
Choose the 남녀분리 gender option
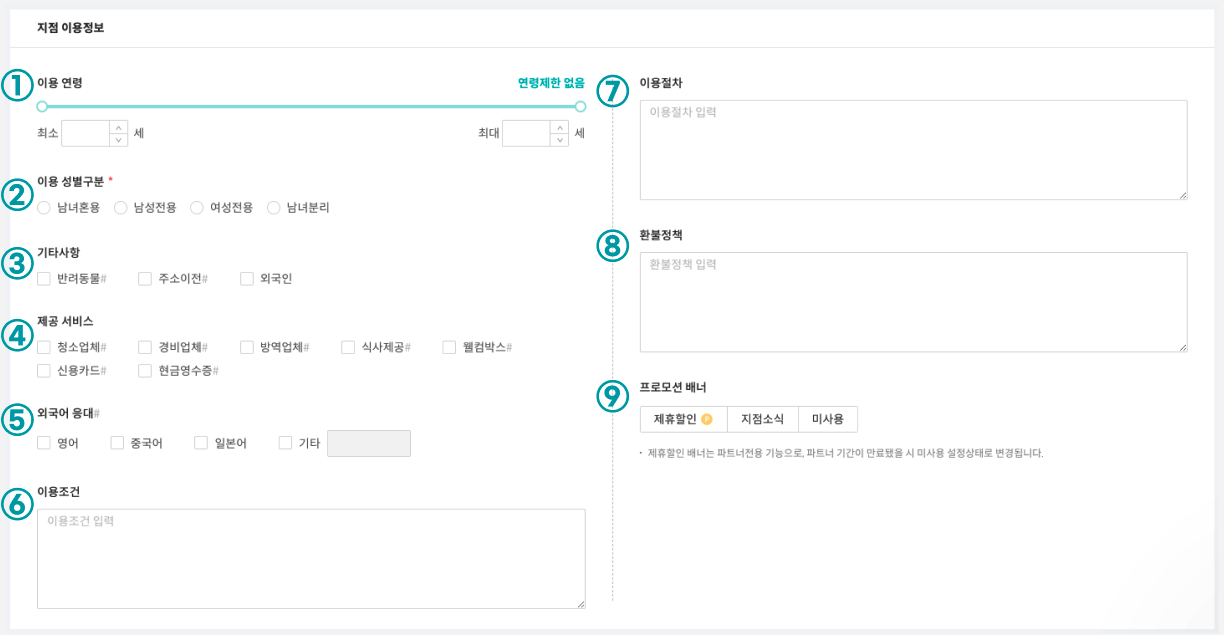click(x=273, y=208)
